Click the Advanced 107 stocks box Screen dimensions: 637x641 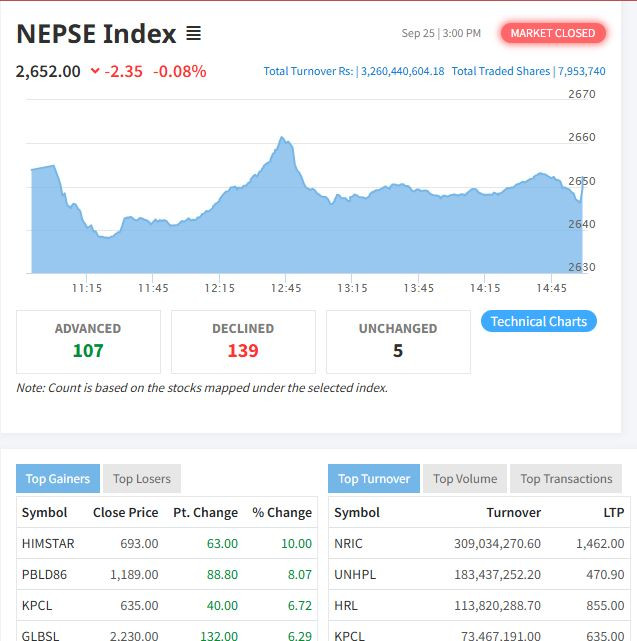coord(88,341)
